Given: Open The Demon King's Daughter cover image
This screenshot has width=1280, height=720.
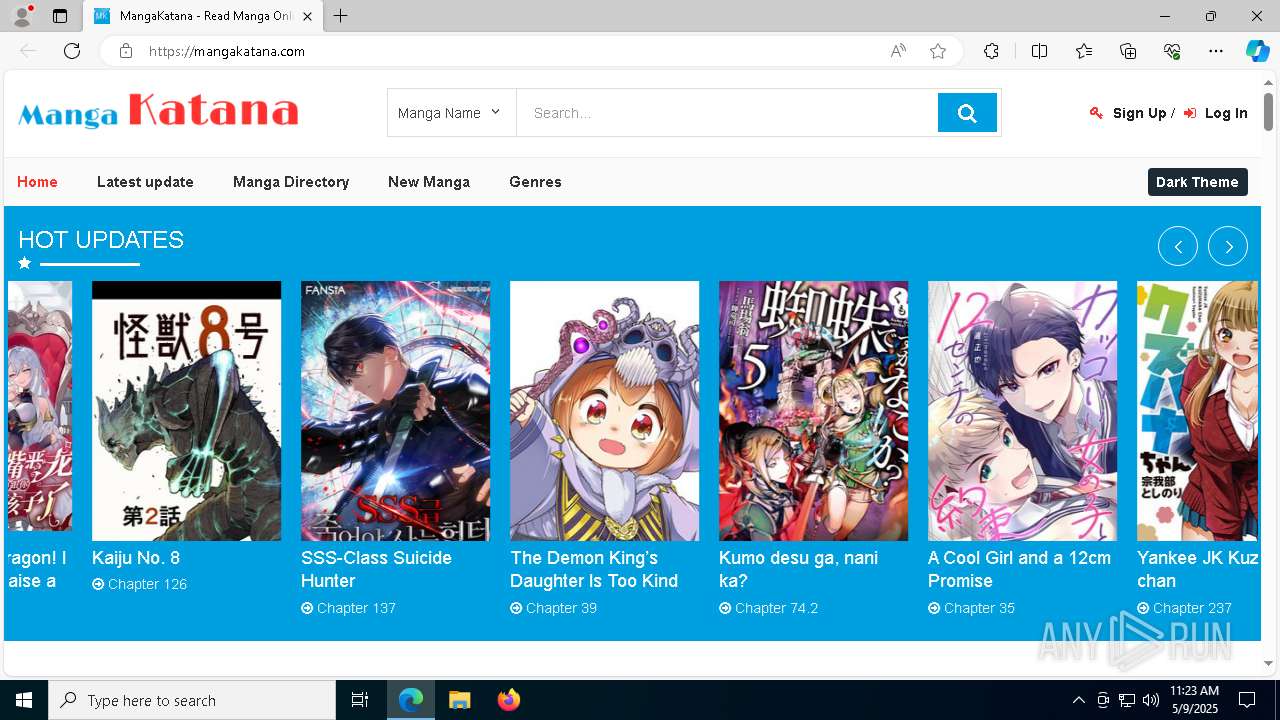Looking at the screenshot, I should tap(604, 411).
